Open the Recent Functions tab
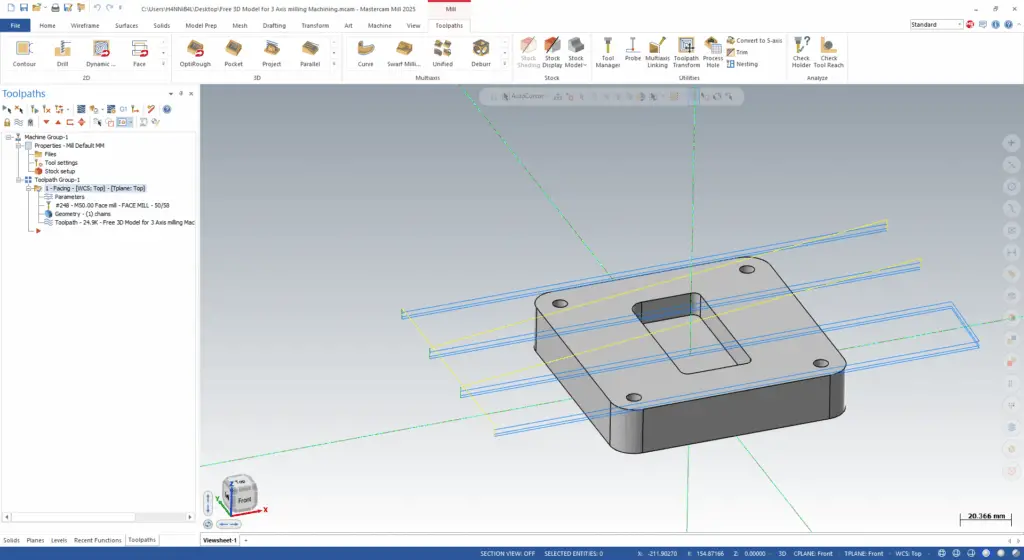The width and height of the screenshot is (1024, 560). tap(97, 540)
